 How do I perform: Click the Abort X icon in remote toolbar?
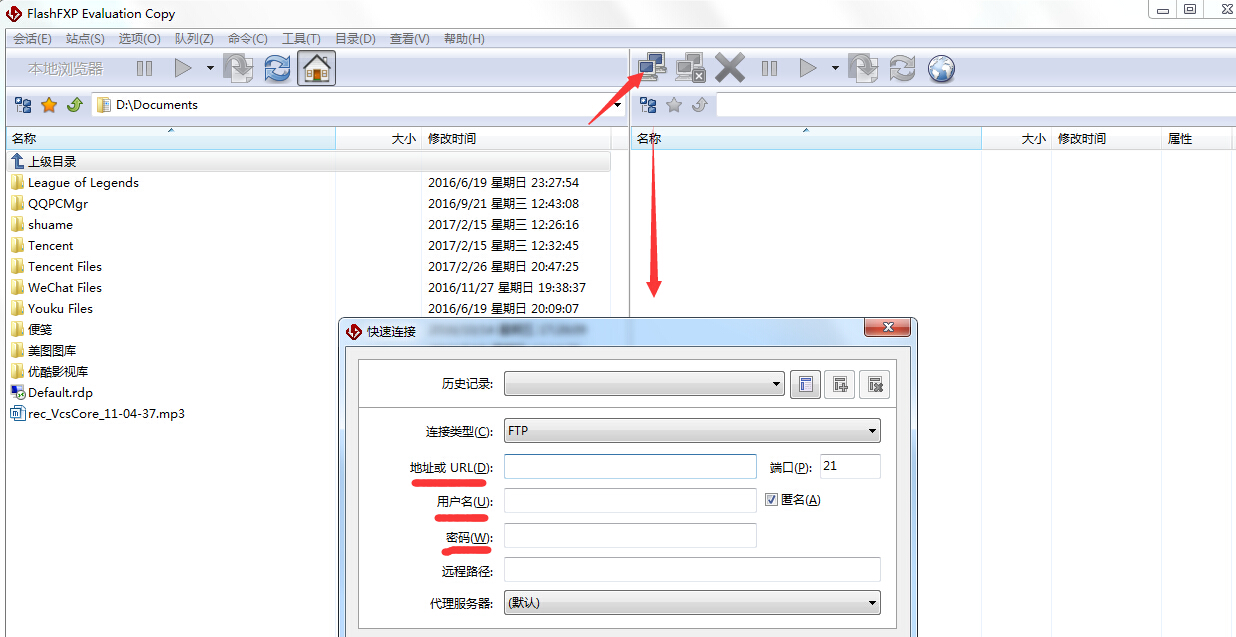click(x=730, y=68)
